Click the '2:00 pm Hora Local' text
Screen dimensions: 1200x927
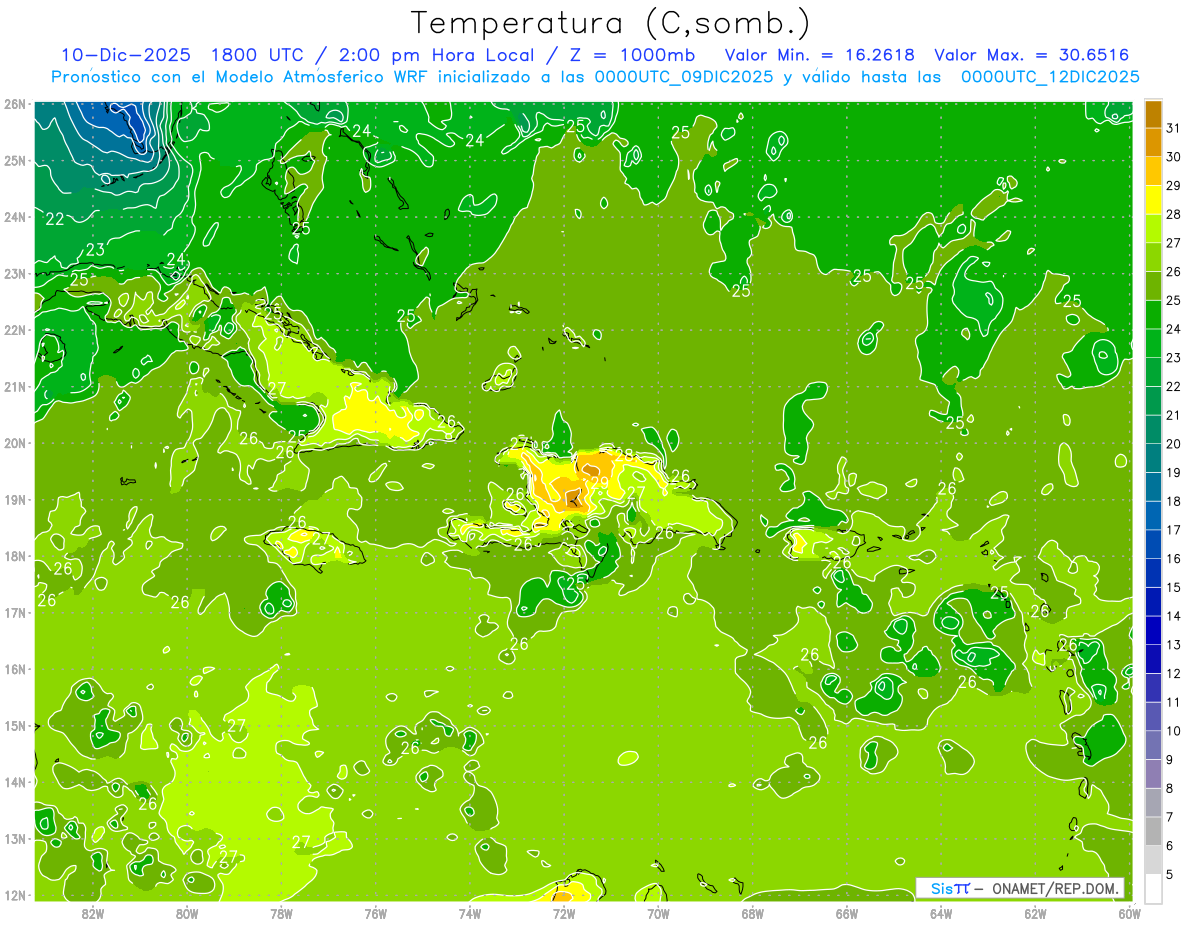pos(439,55)
